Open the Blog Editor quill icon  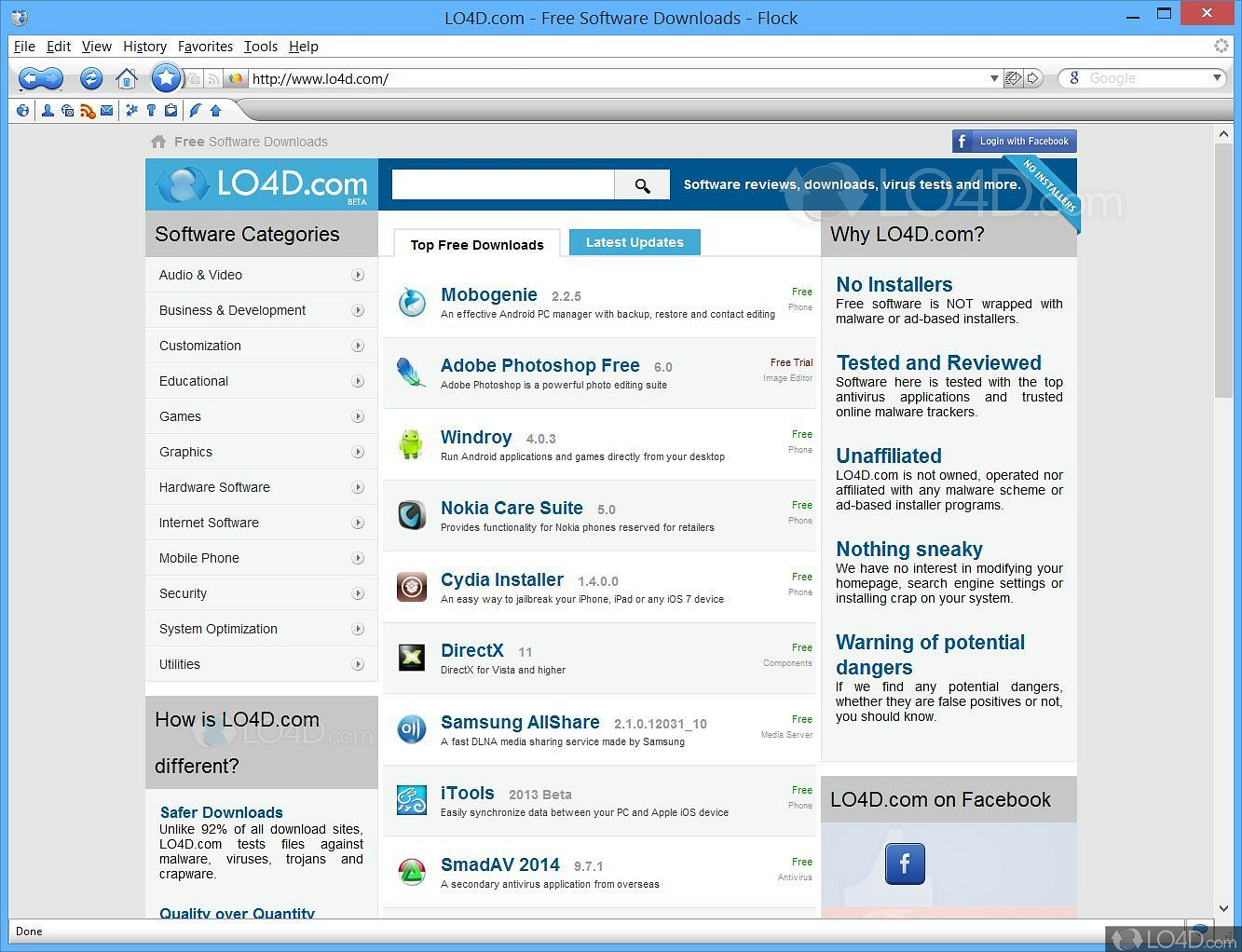tap(196, 111)
